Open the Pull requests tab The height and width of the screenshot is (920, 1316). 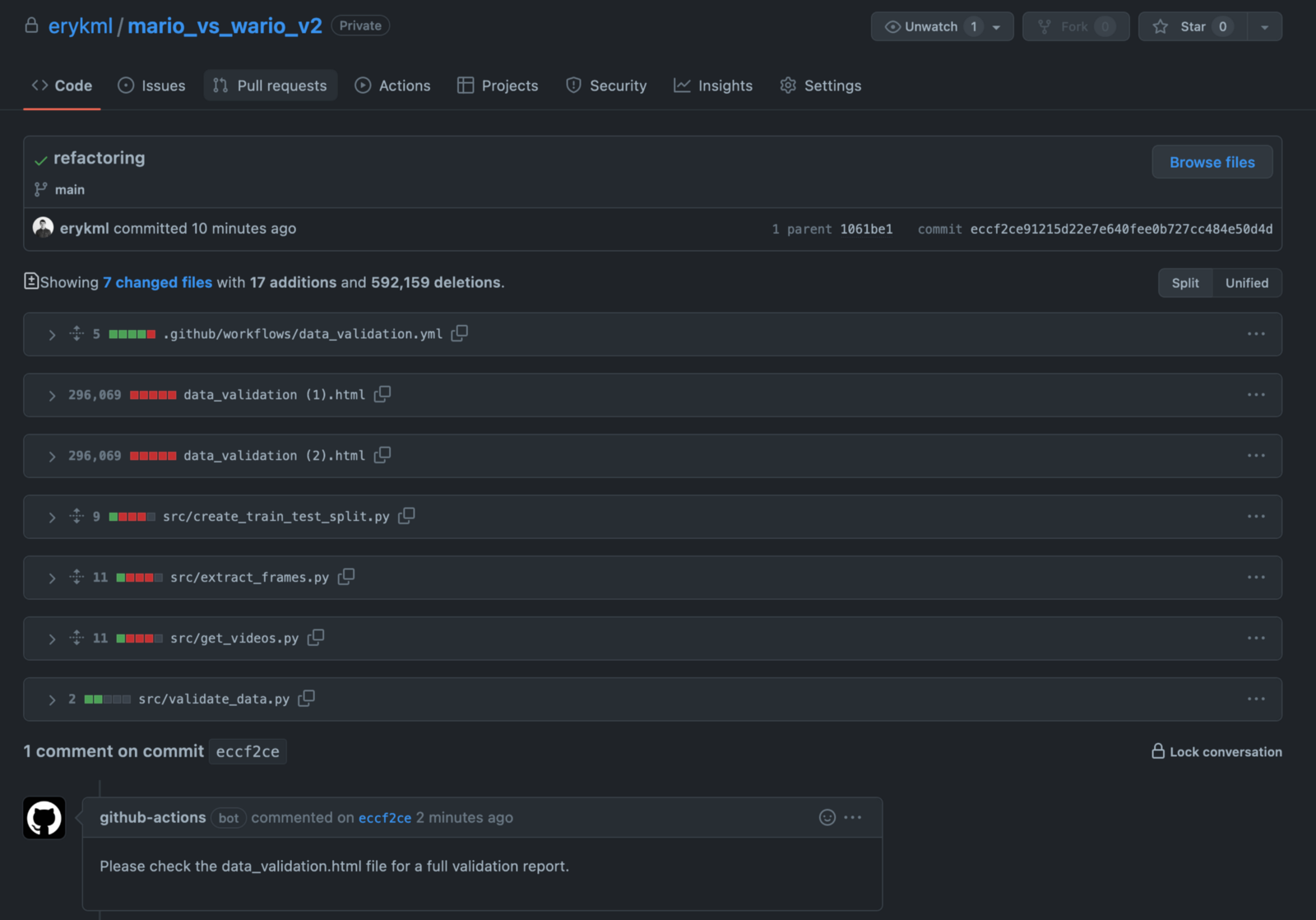tap(271, 86)
